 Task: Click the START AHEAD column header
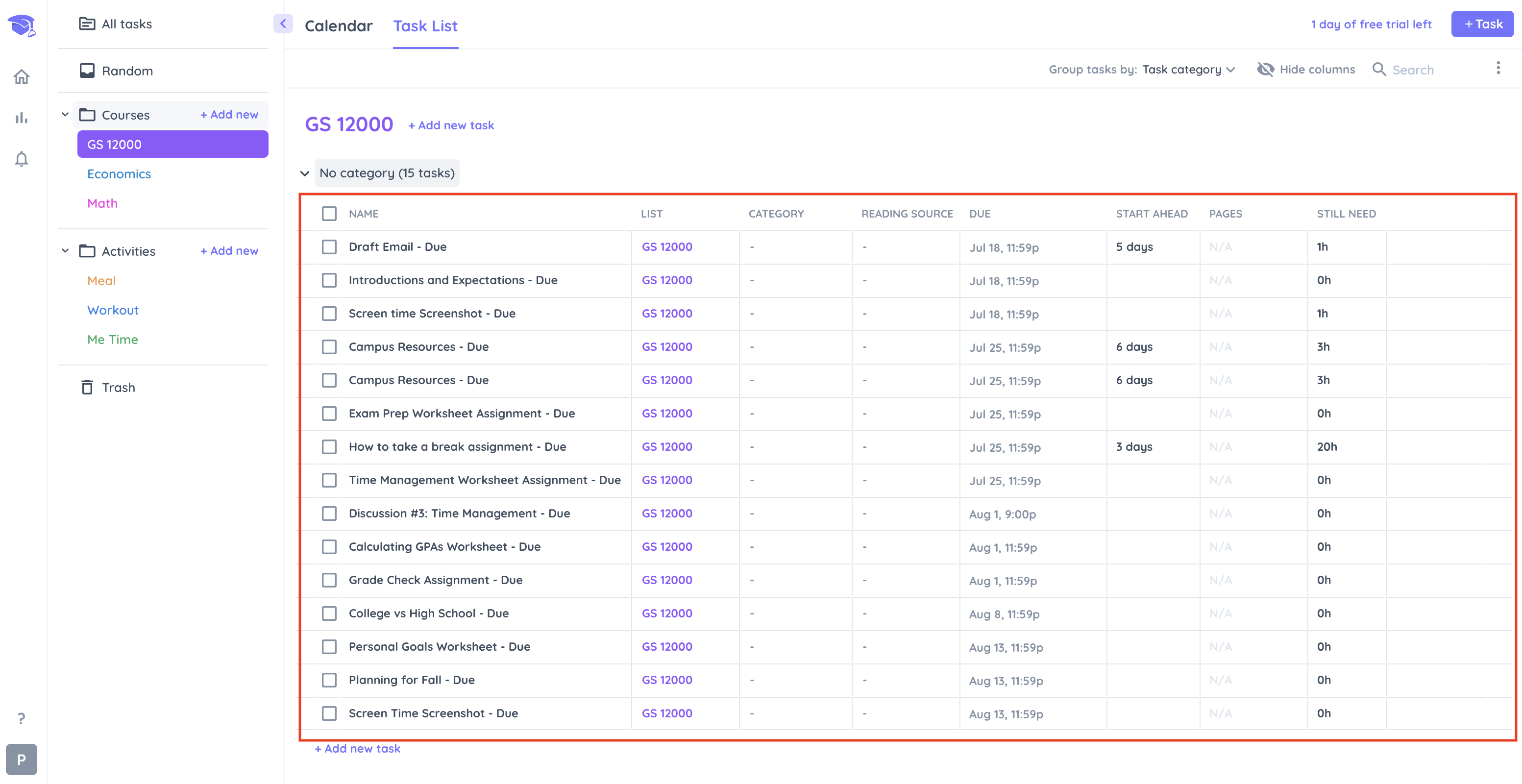coord(1152,214)
